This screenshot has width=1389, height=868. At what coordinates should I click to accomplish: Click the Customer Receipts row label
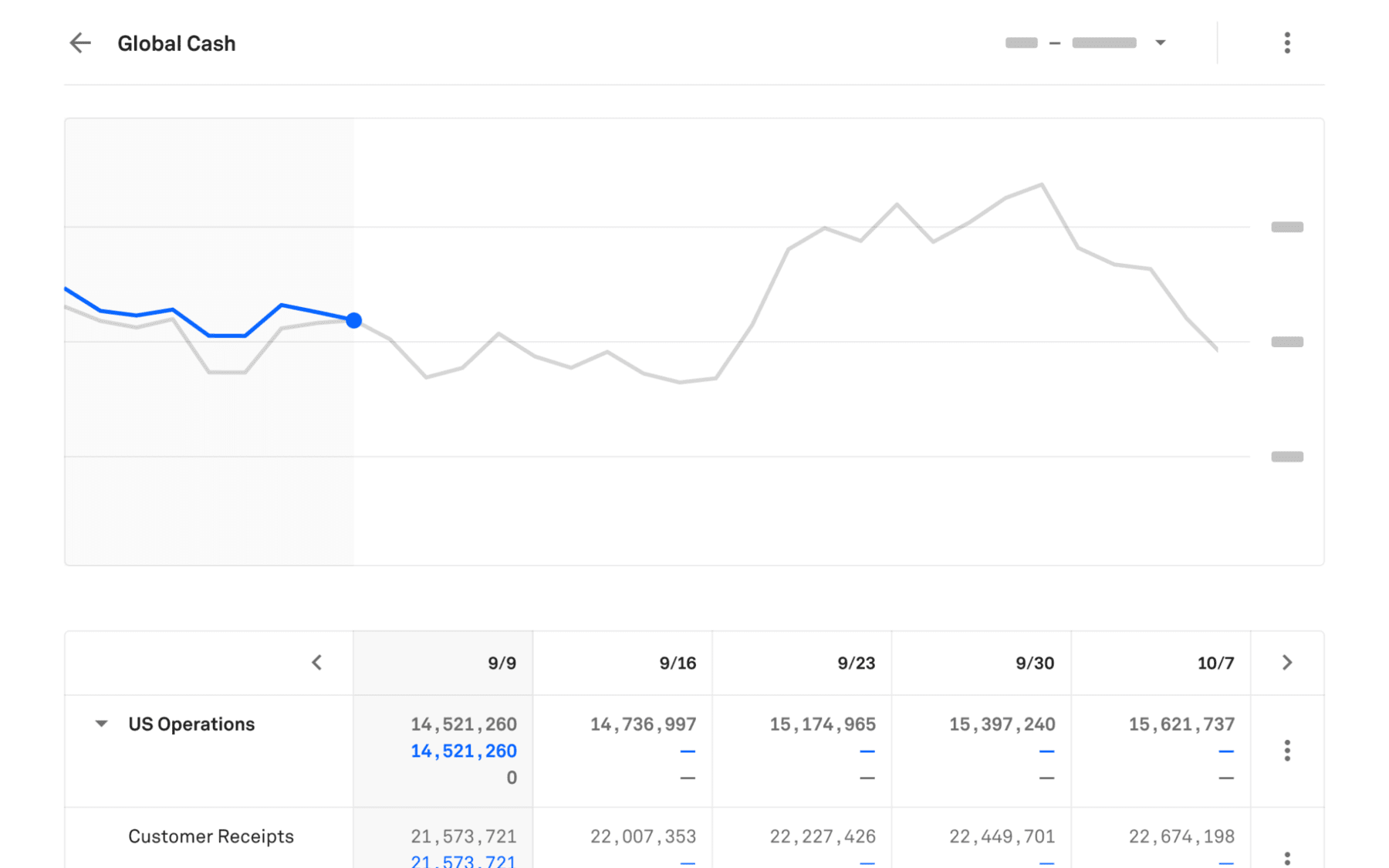211,836
